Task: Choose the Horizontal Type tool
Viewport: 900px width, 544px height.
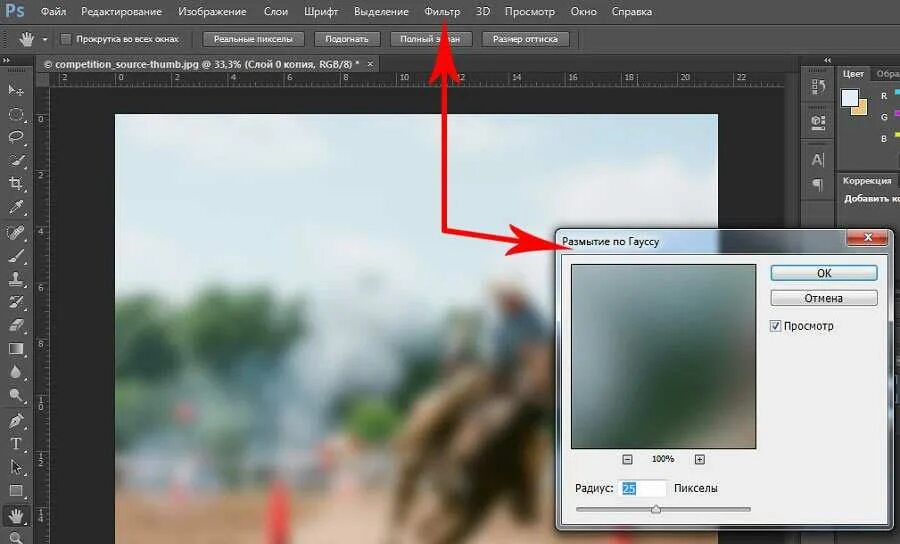Action: click(16, 443)
